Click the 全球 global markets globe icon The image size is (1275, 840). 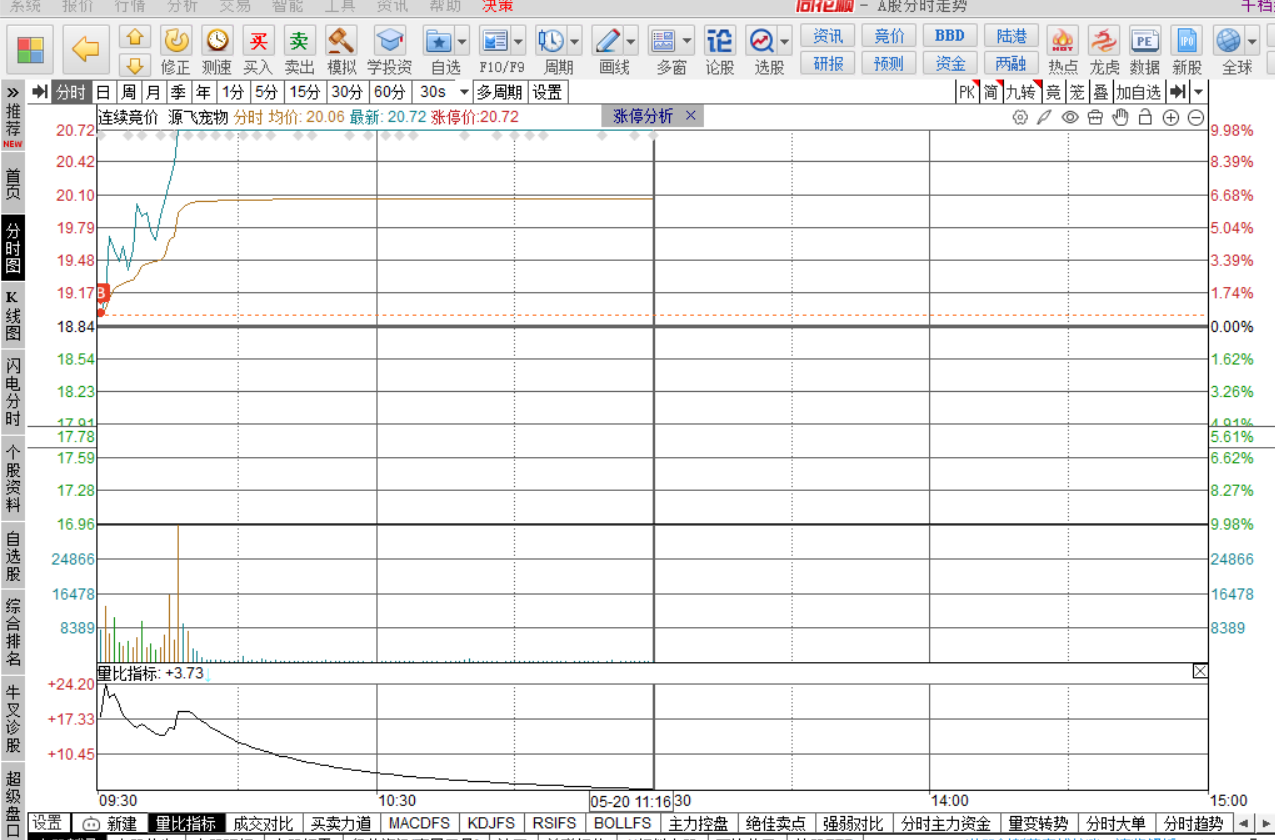(x=1228, y=41)
